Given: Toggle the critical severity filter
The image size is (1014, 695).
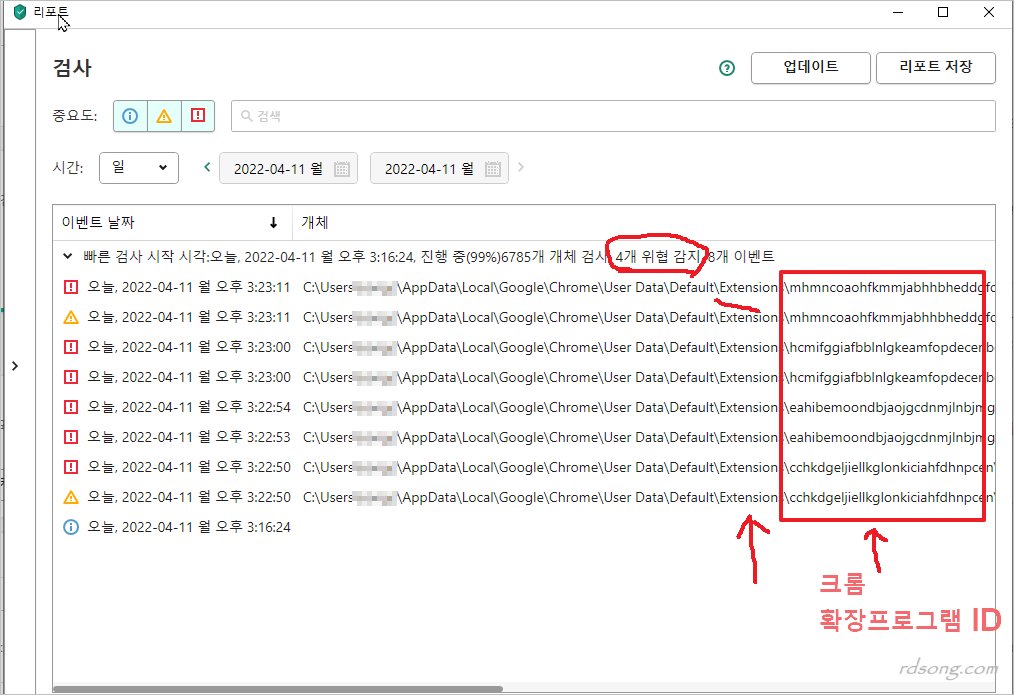Looking at the screenshot, I should click(198, 116).
